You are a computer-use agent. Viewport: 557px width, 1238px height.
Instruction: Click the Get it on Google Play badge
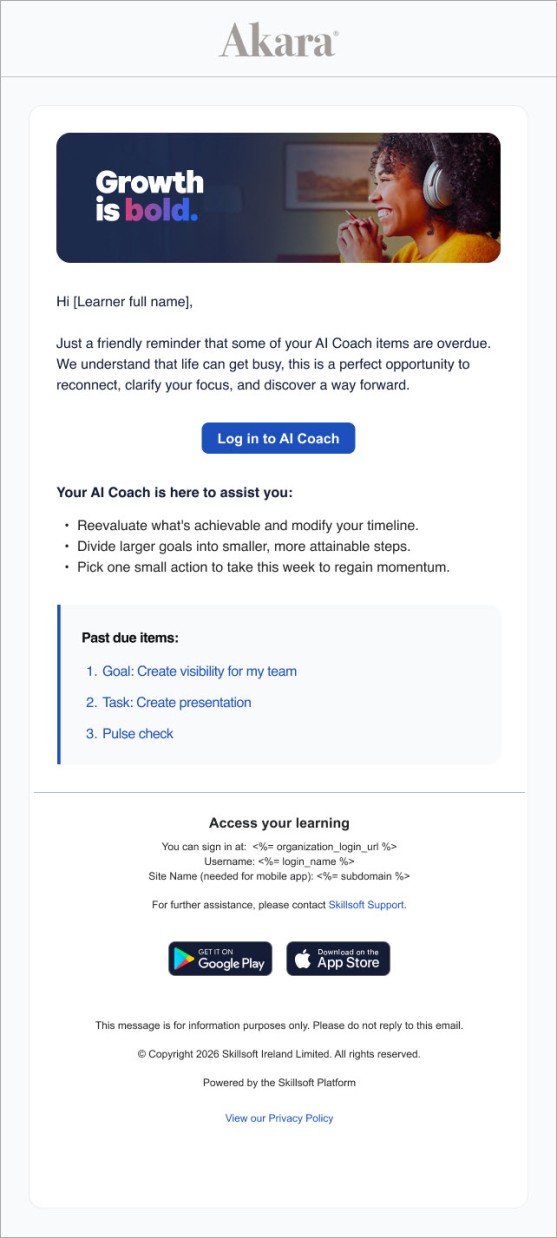point(220,958)
